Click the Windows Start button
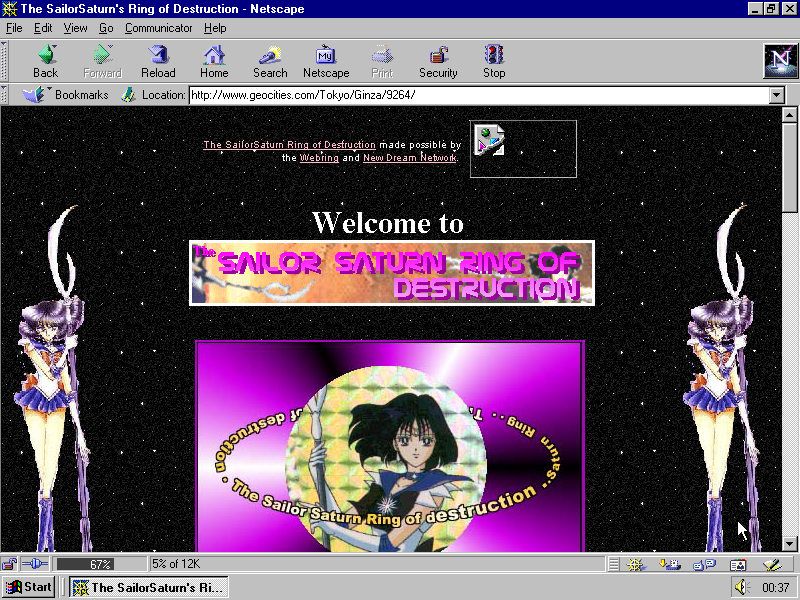 [x=29, y=587]
